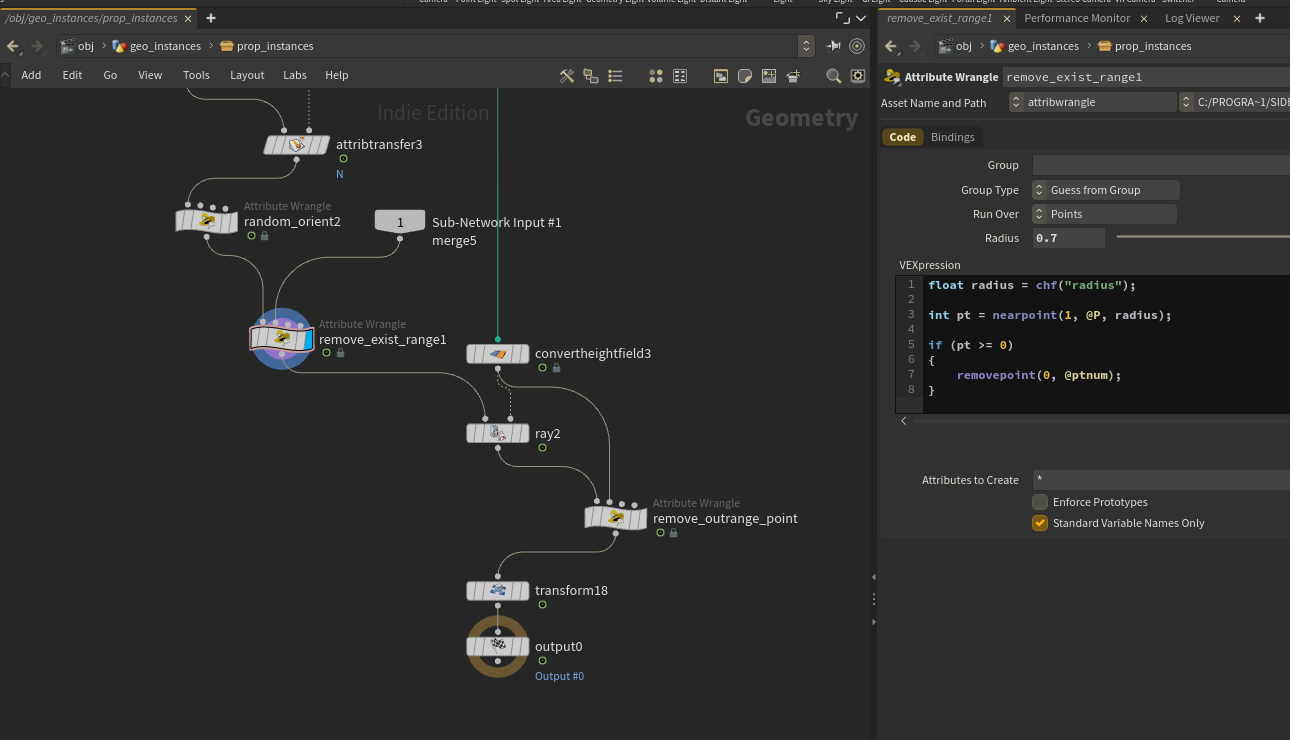
Task: Toggle the pin on network editor pane
Action: point(833,46)
